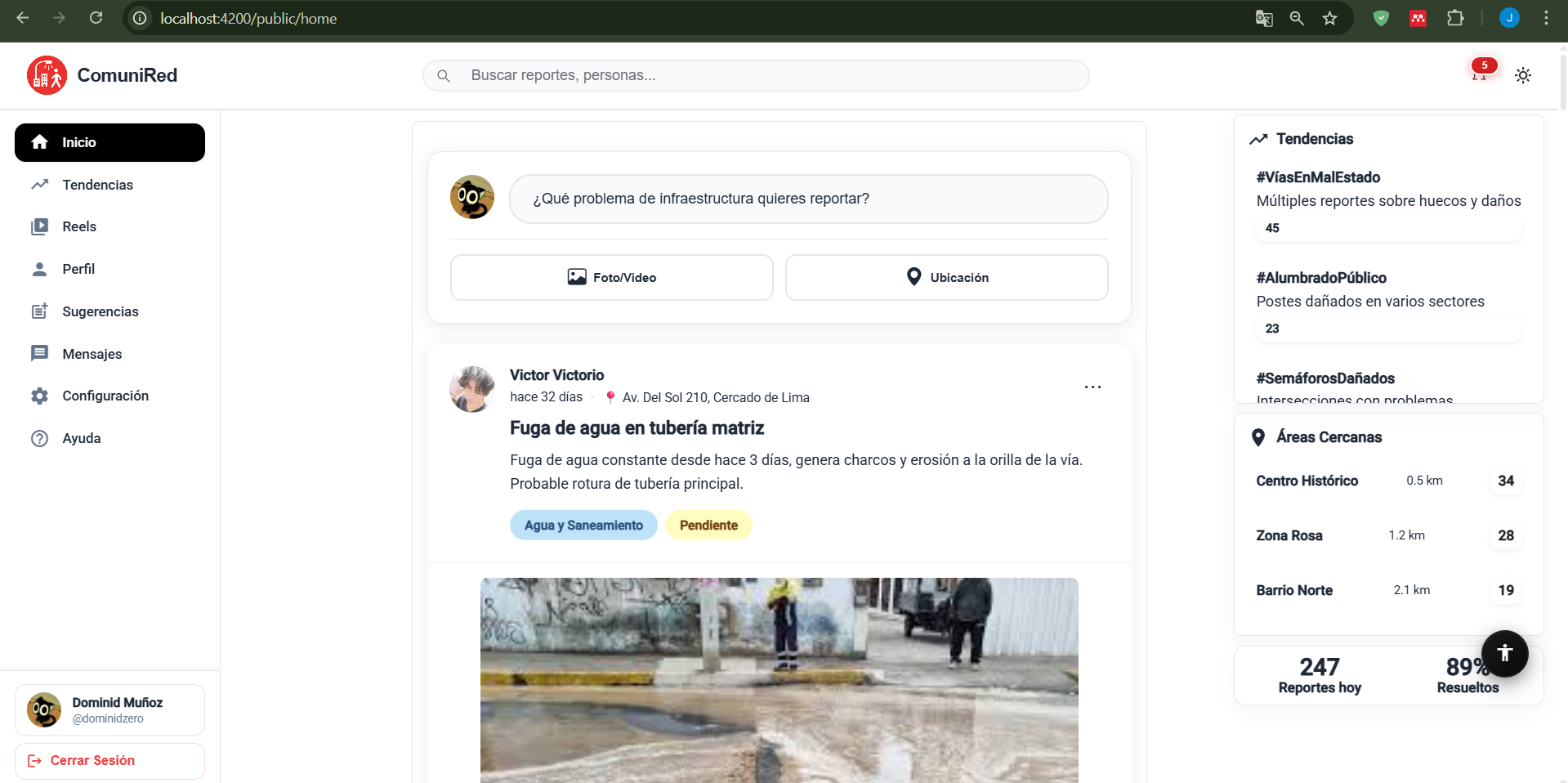Click the Cerrar Sesión button
This screenshot has width=1568, height=783.
click(x=109, y=761)
